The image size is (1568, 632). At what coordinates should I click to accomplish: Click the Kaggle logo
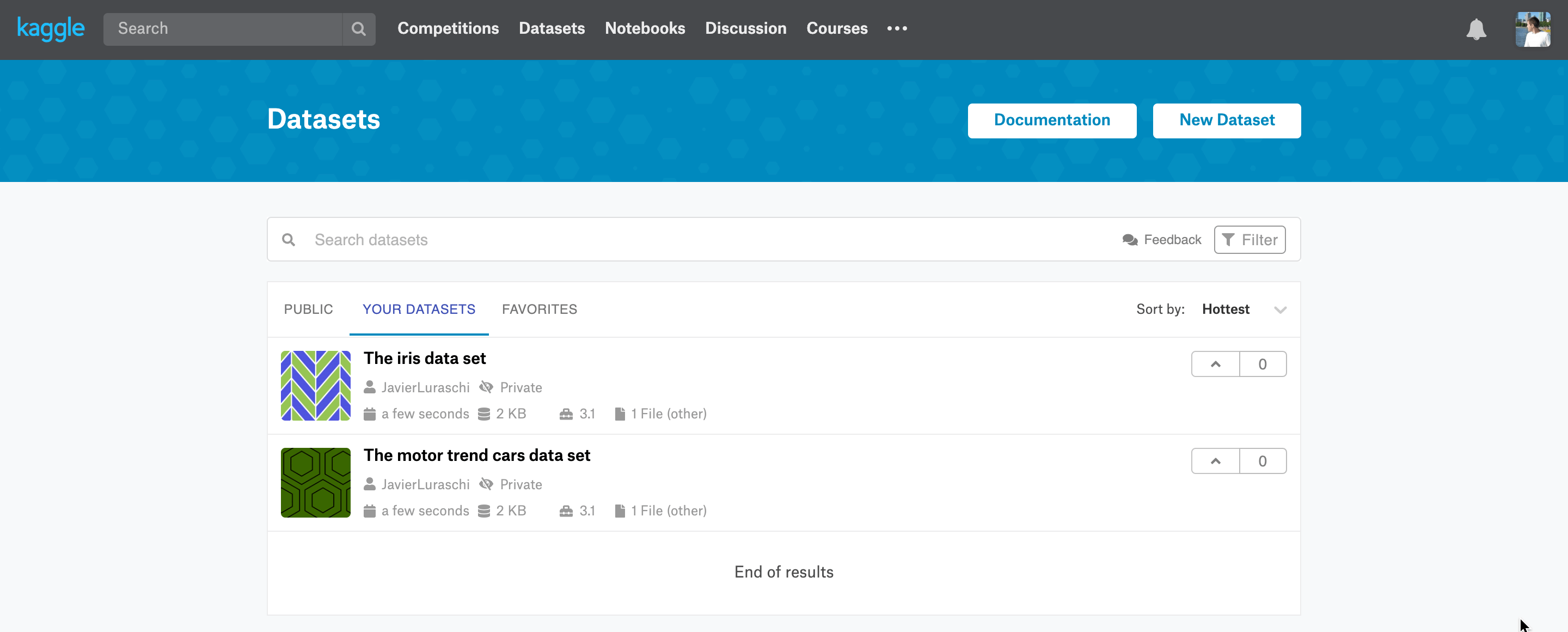point(51,29)
